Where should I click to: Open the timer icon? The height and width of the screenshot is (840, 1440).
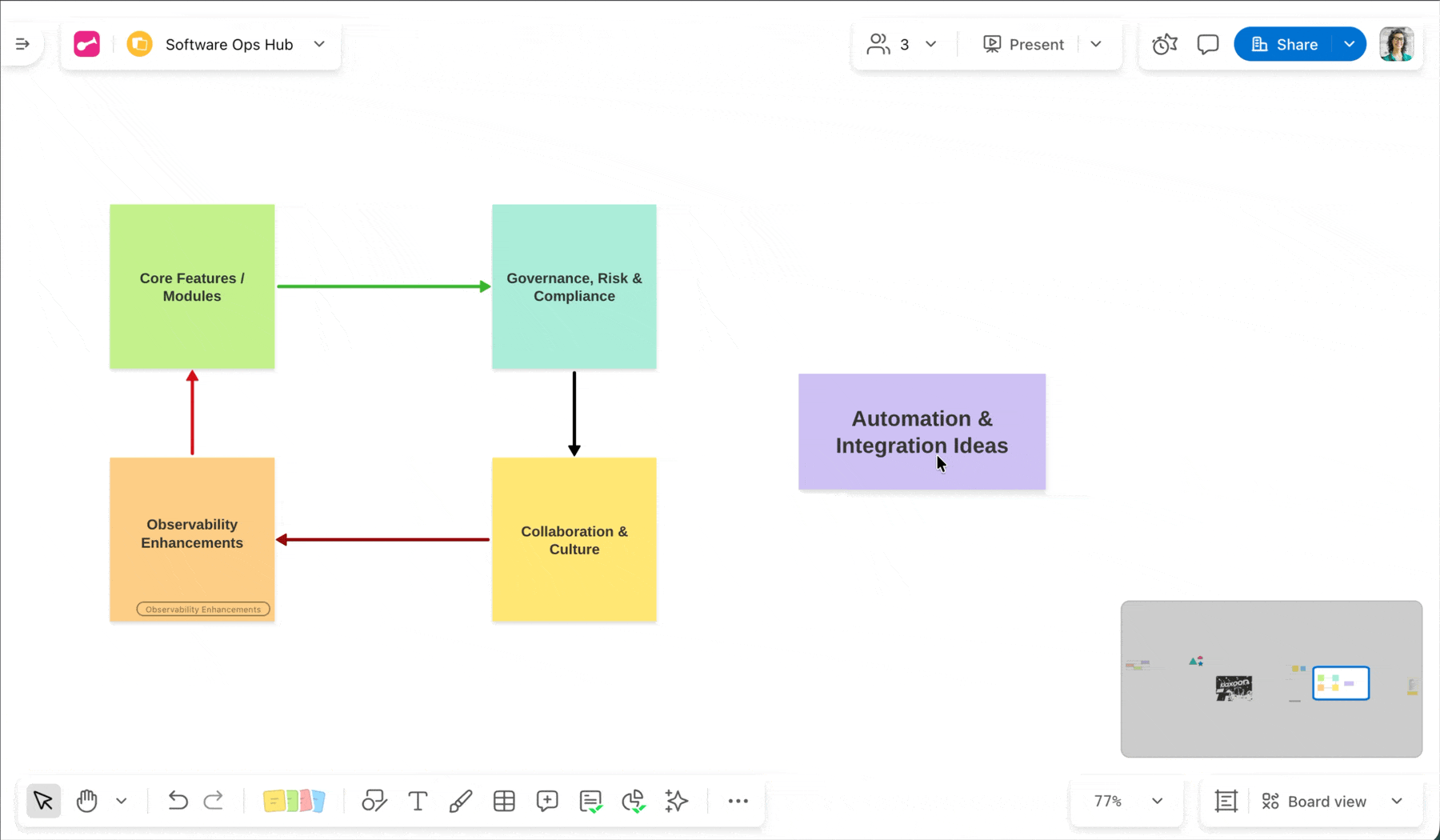pyautogui.click(x=1165, y=44)
